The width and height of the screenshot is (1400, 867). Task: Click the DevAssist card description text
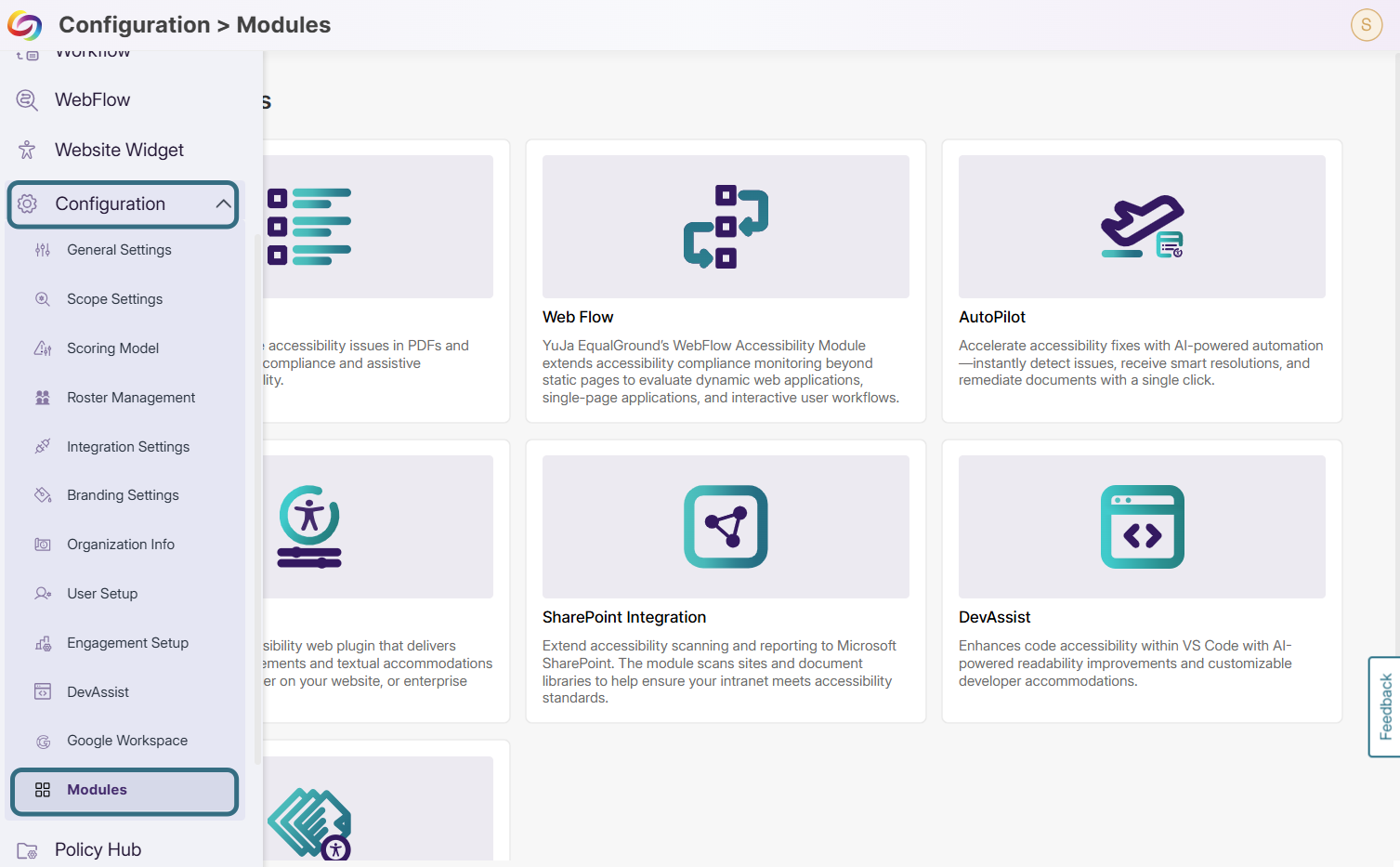(x=1125, y=663)
